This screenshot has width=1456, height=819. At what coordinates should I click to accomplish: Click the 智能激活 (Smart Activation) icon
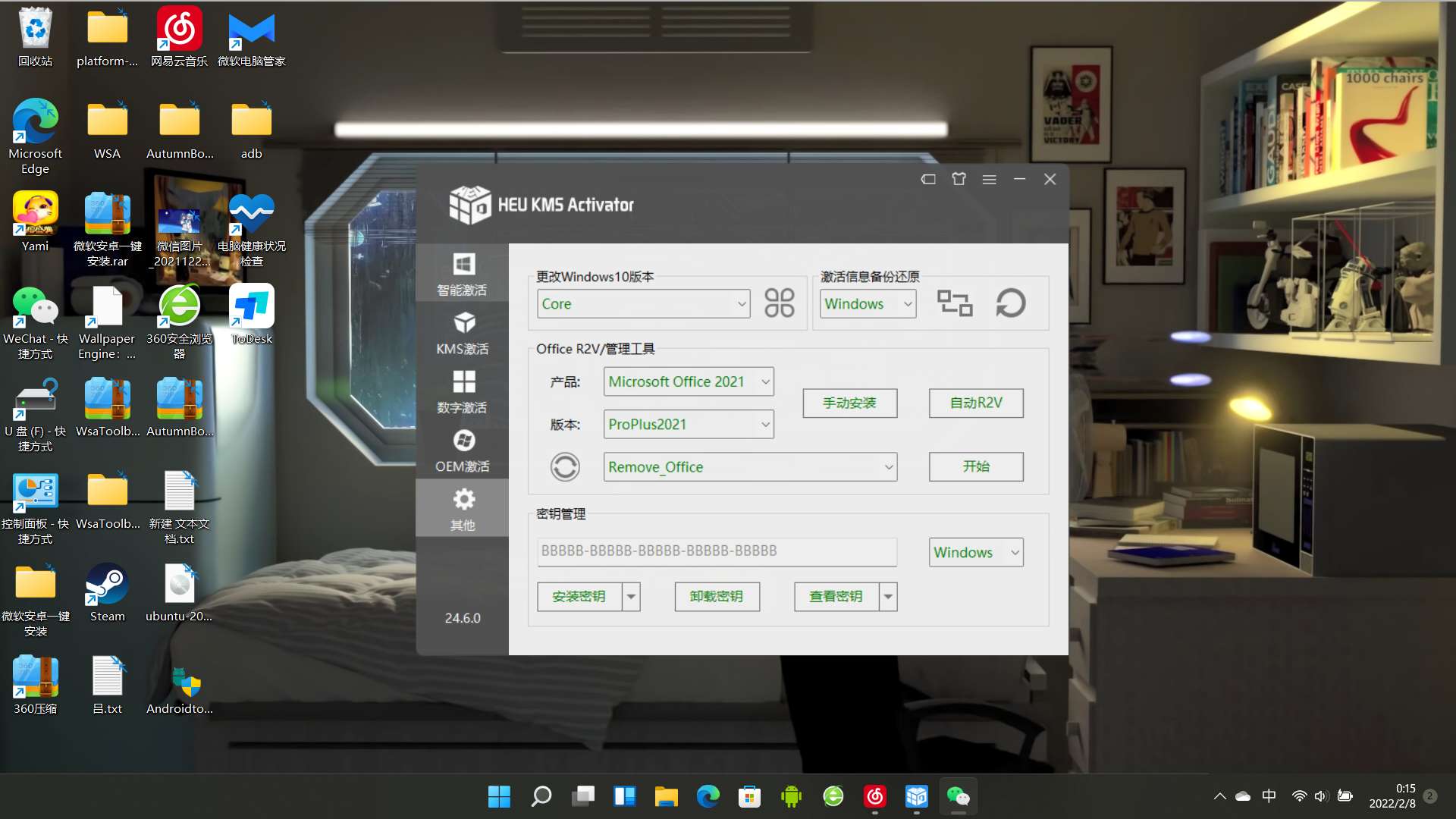(x=463, y=274)
